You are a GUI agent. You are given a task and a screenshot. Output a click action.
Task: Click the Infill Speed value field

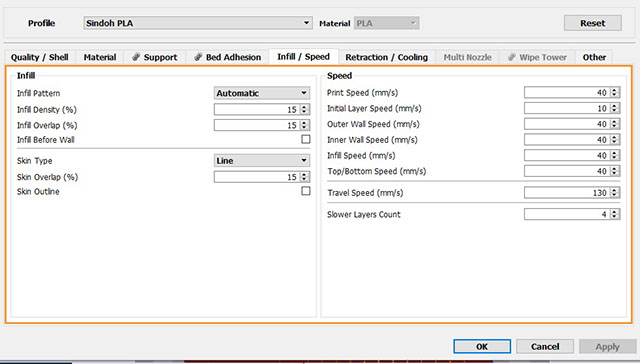pos(567,155)
